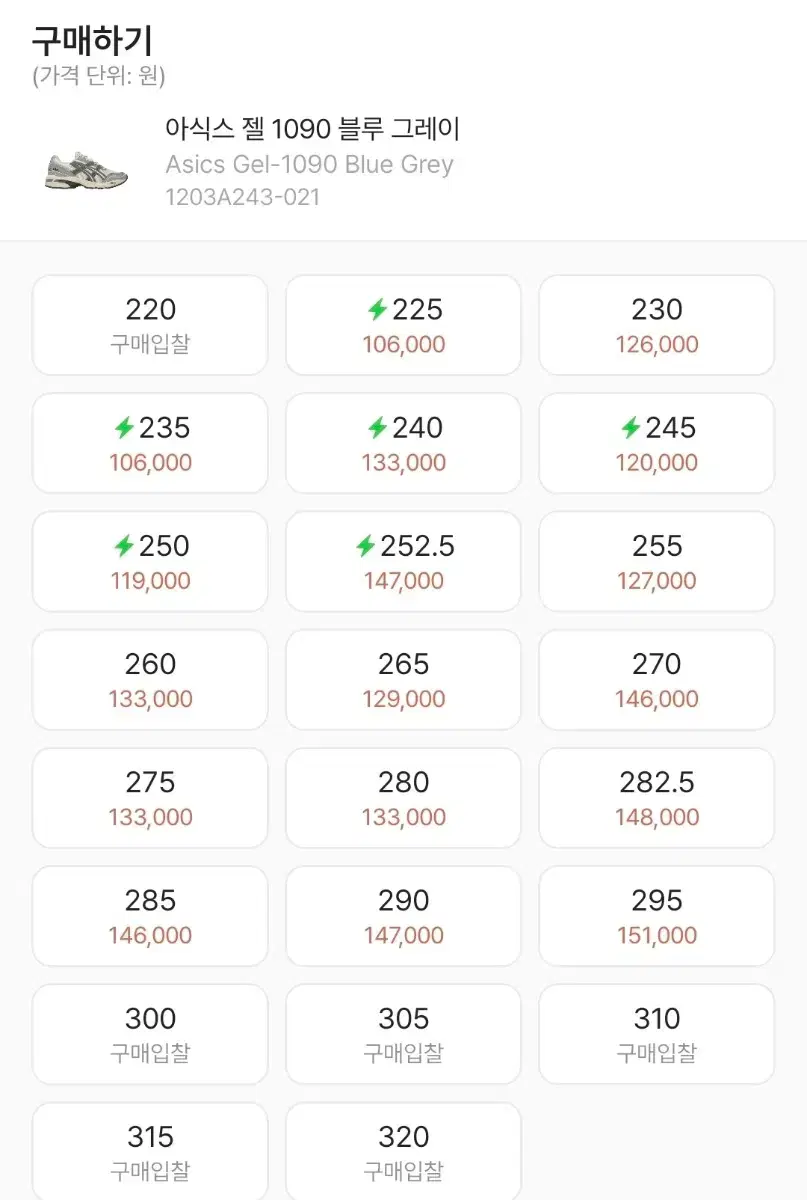Select size 220 to place a bid
The height and width of the screenshot is (1200, 807).
coord(150,325)
